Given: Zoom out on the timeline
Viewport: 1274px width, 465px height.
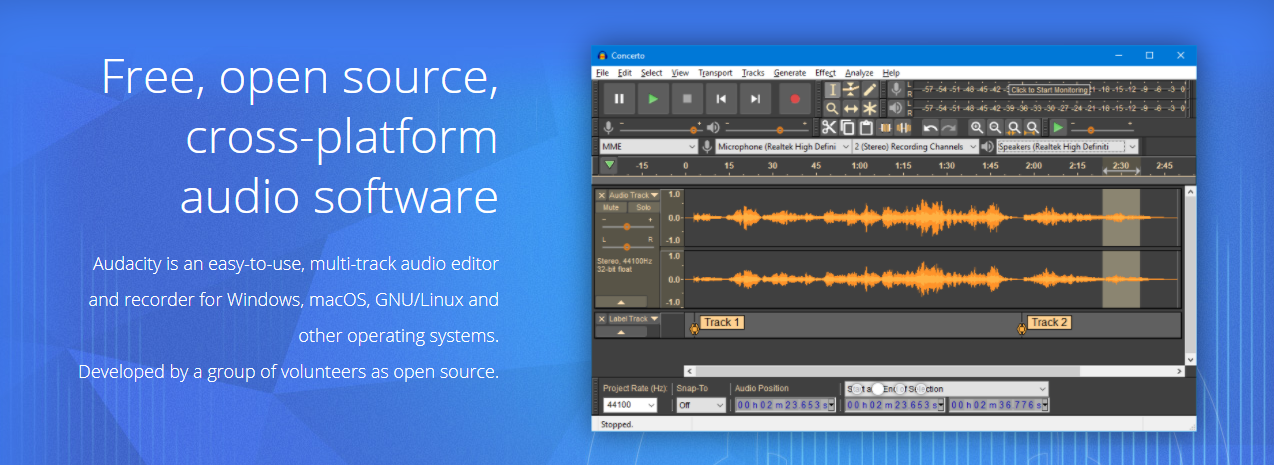Looking at the screenshot, I should point(995,127).
